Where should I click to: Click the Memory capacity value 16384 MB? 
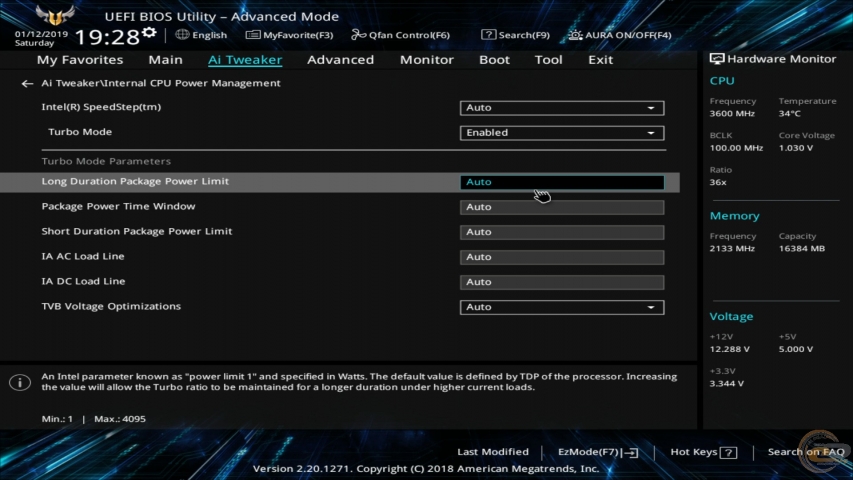point(801,249)
